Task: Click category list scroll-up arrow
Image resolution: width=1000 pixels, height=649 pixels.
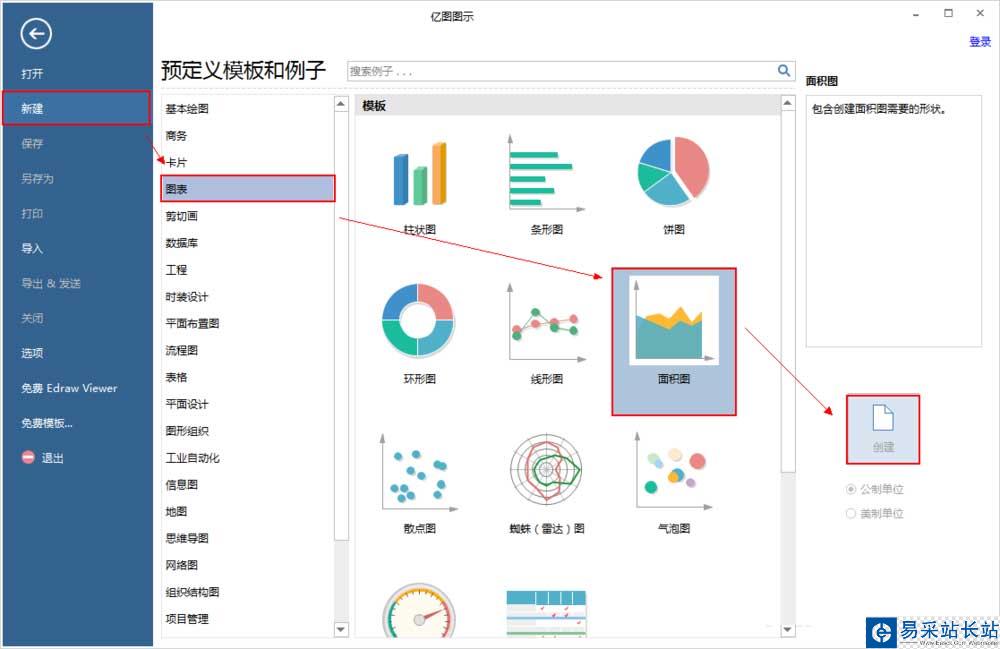Action: [x=341, y=103]
